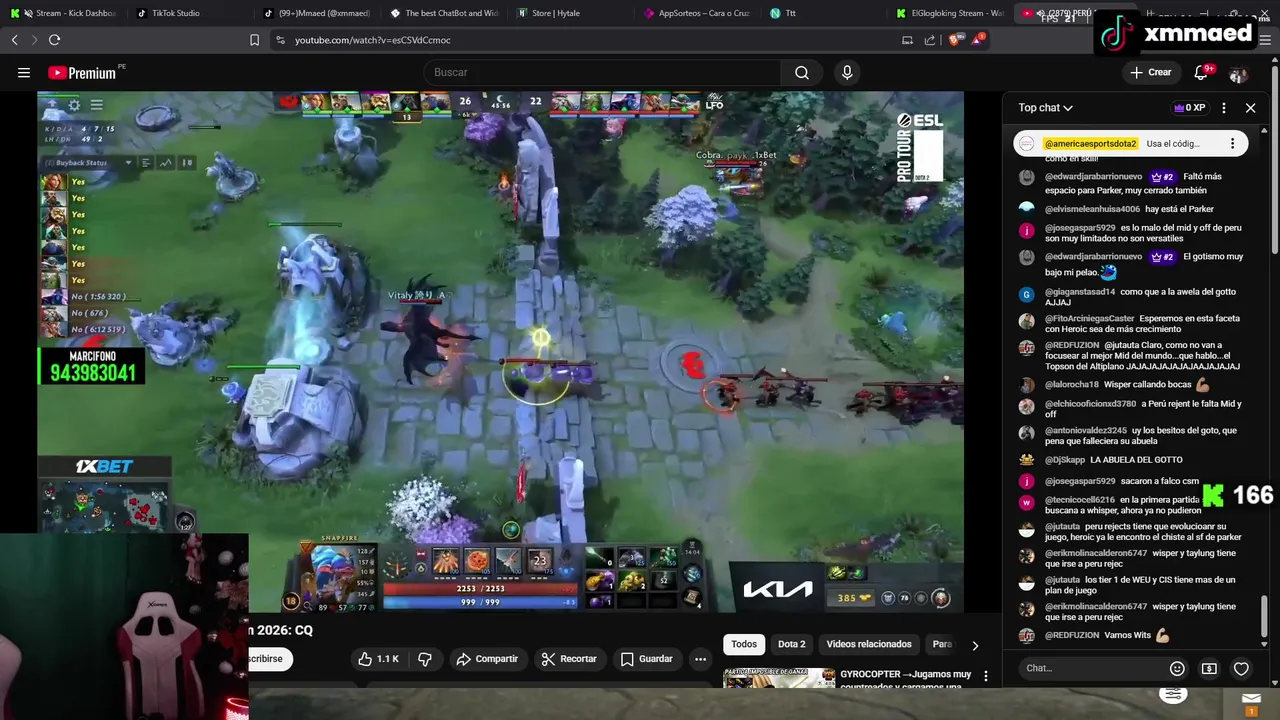Select the Videos relacionados chip

pos(869,645)
